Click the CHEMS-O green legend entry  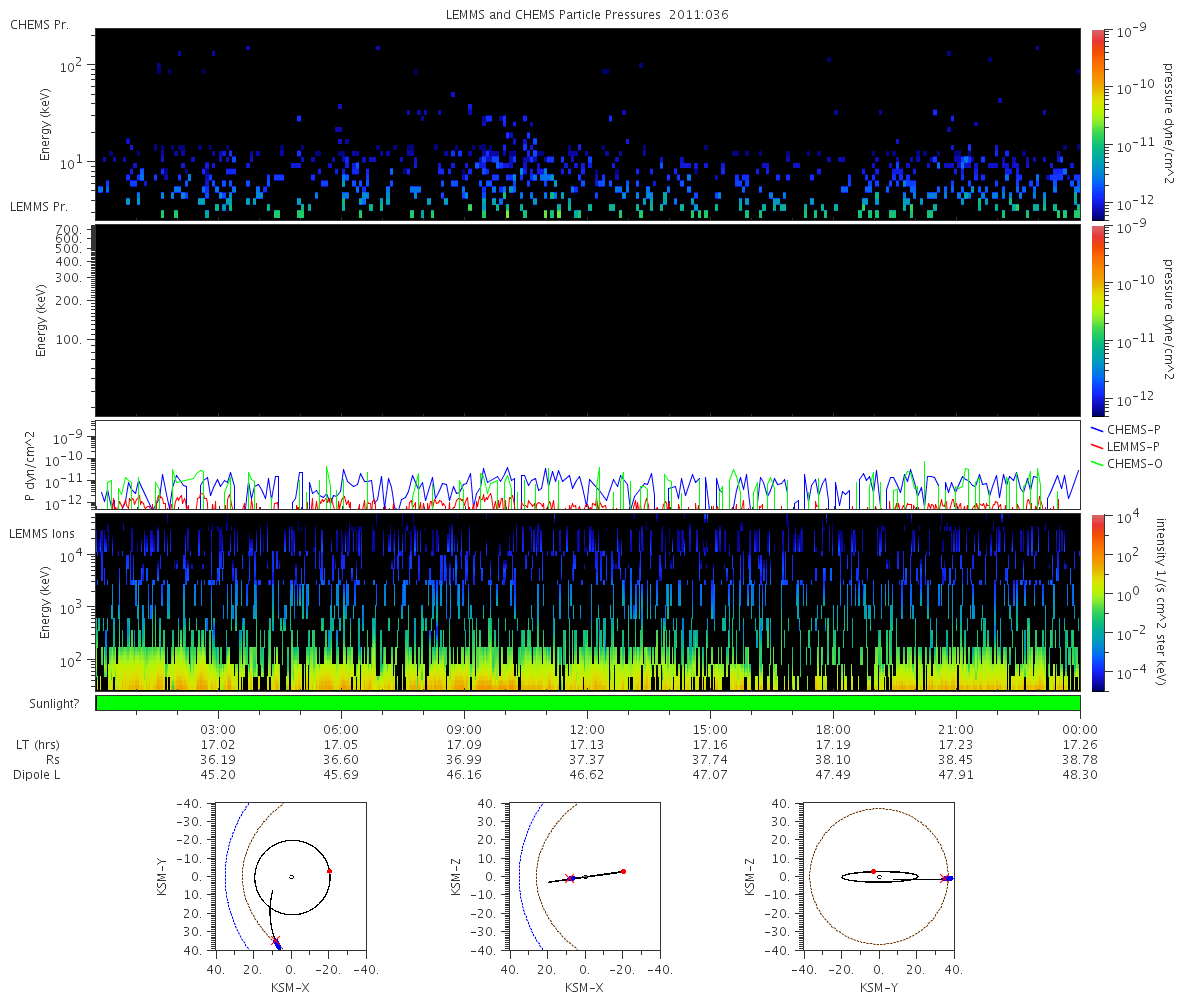click(x=1127, y=463)
